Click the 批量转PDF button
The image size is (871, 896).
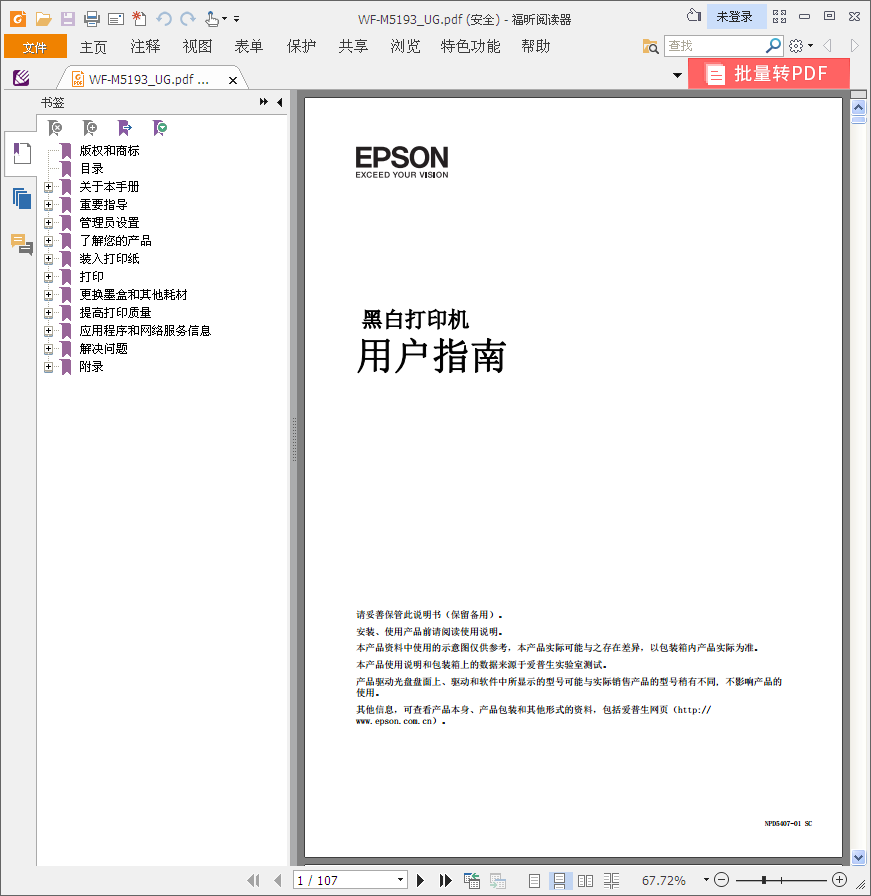point(769,74)
